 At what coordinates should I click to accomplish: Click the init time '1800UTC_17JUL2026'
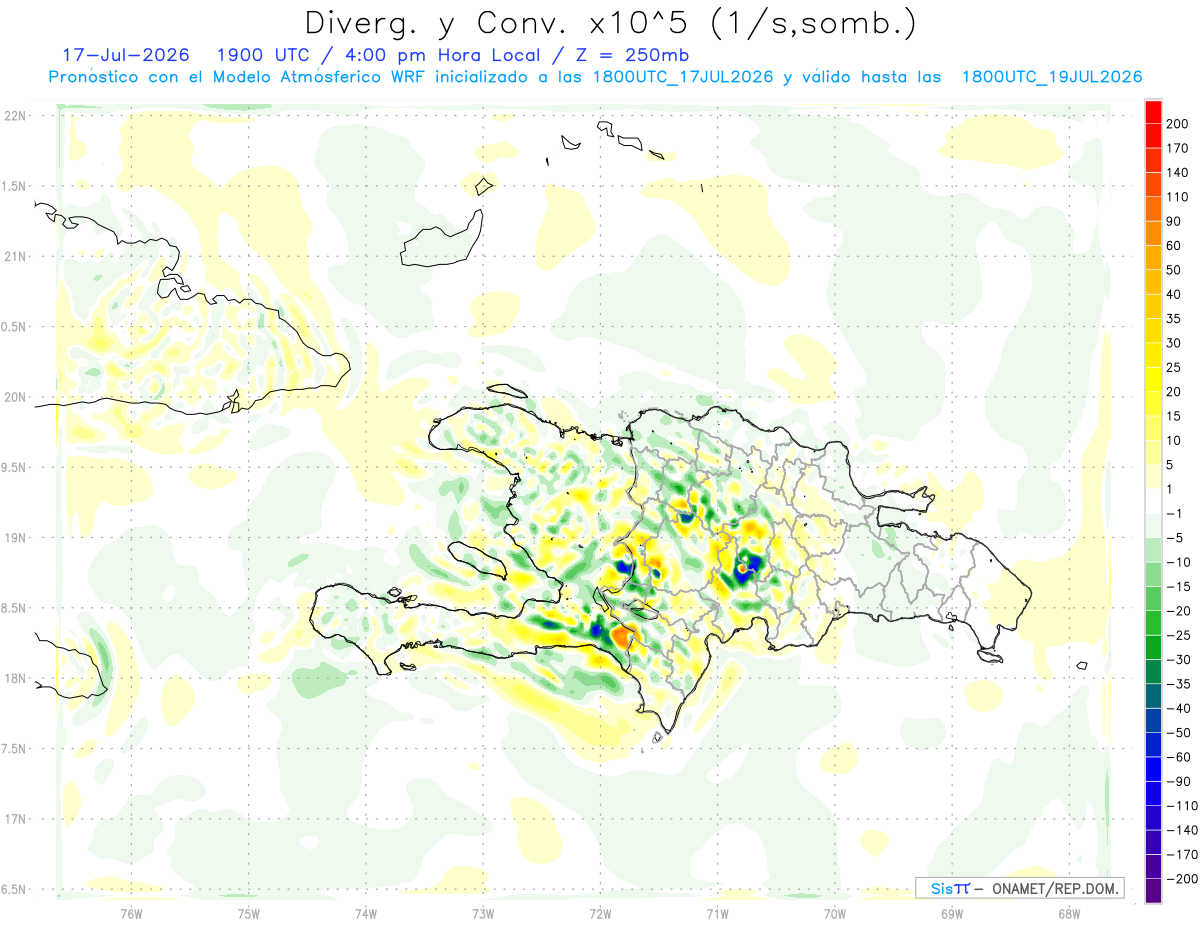point(682,77)
